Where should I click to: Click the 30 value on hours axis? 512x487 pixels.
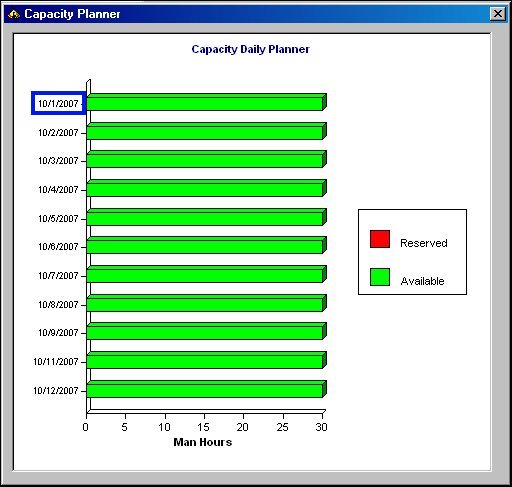[x=322, y=427]
